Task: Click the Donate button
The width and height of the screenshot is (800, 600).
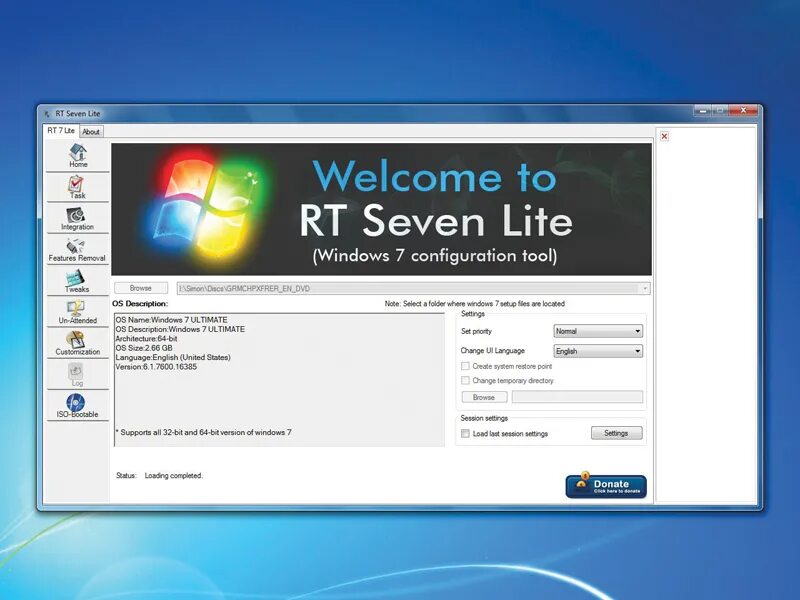Action: pos(606,486)
